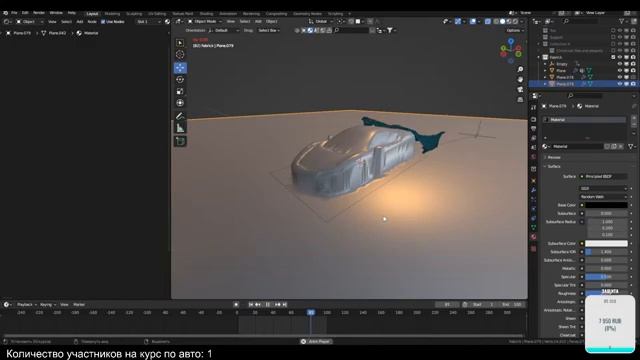Jump to timeline end button

tap(284, 304)
